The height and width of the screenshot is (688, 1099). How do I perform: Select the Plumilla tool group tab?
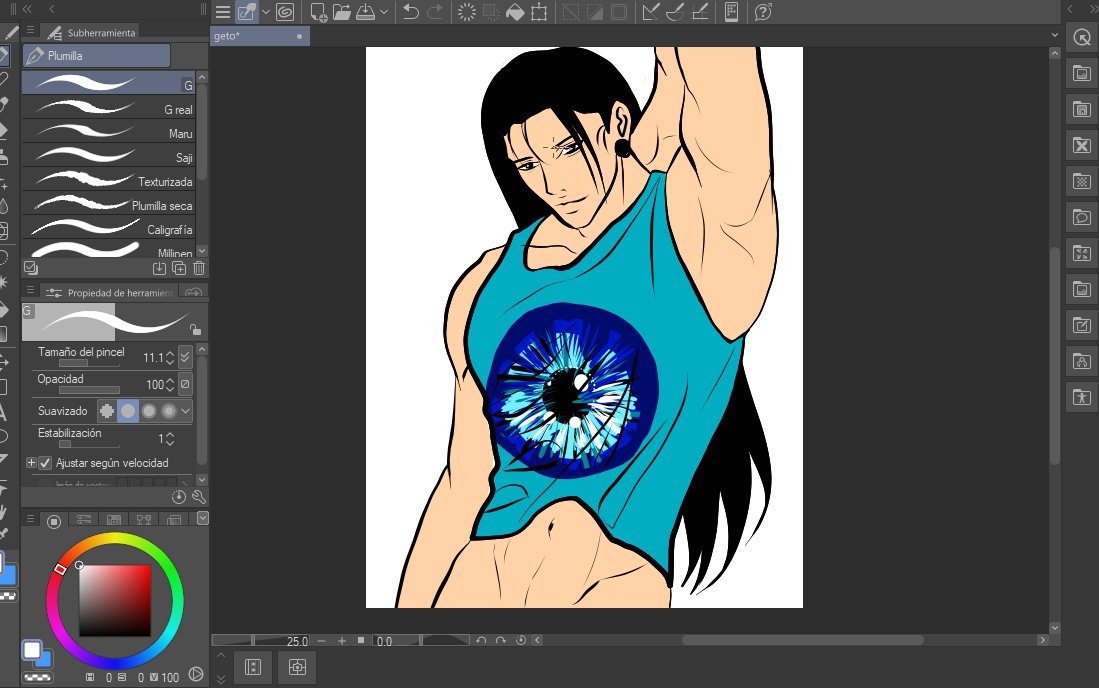point(97,55)
